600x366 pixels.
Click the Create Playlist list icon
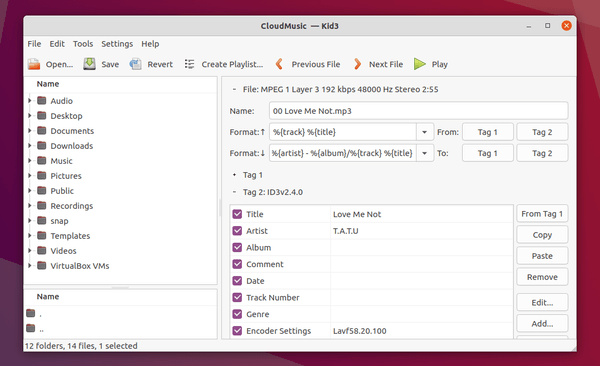[189, 64]
